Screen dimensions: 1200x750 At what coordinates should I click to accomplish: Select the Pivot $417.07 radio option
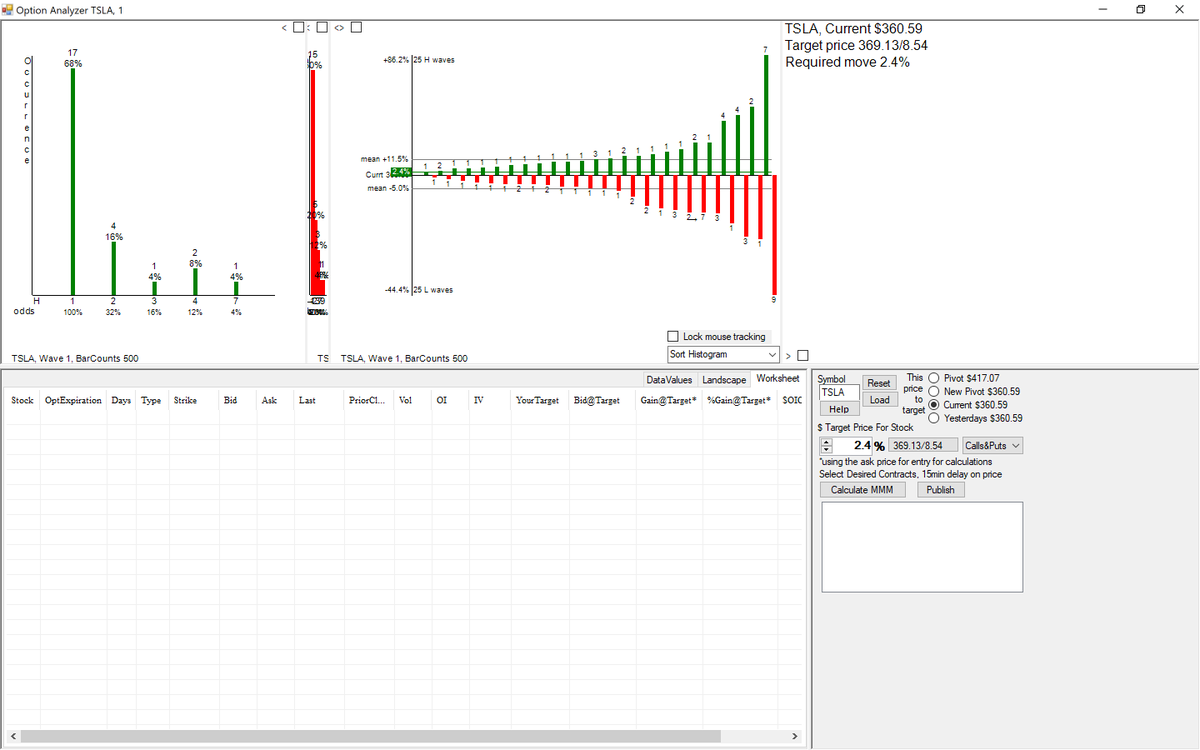[935, 378]
